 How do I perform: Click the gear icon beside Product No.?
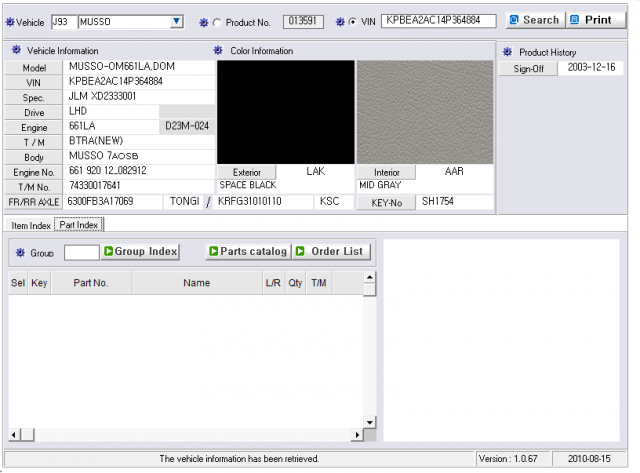point(203,22)
